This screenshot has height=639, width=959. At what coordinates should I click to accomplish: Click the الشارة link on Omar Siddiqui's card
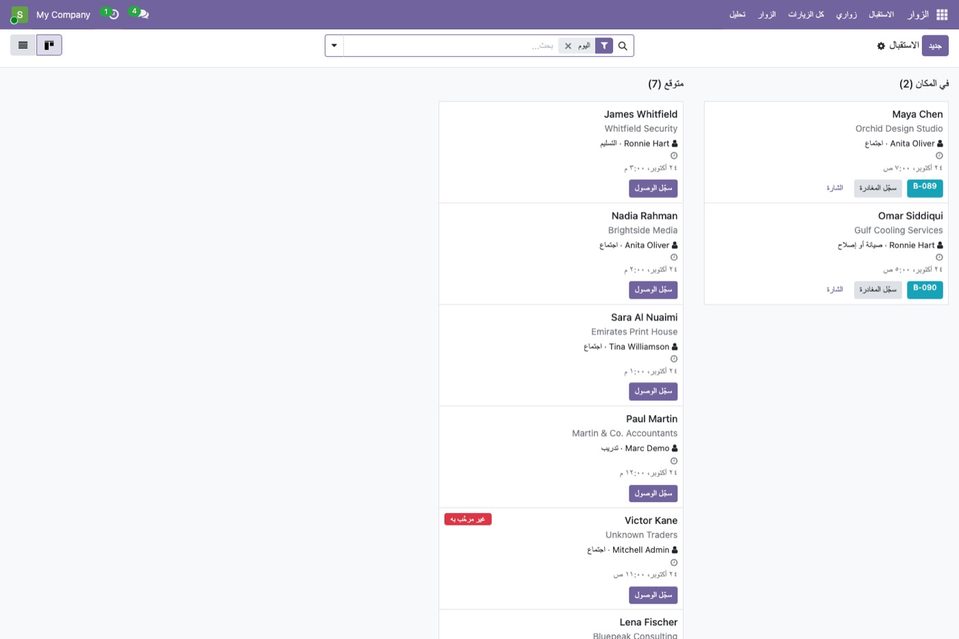click(835, 290)
